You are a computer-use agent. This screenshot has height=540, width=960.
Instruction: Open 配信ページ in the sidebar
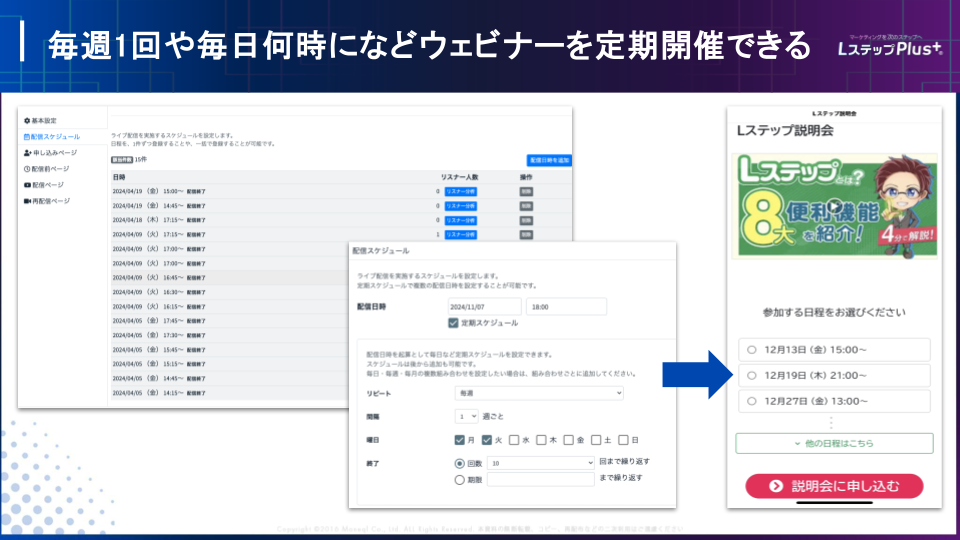43,185
